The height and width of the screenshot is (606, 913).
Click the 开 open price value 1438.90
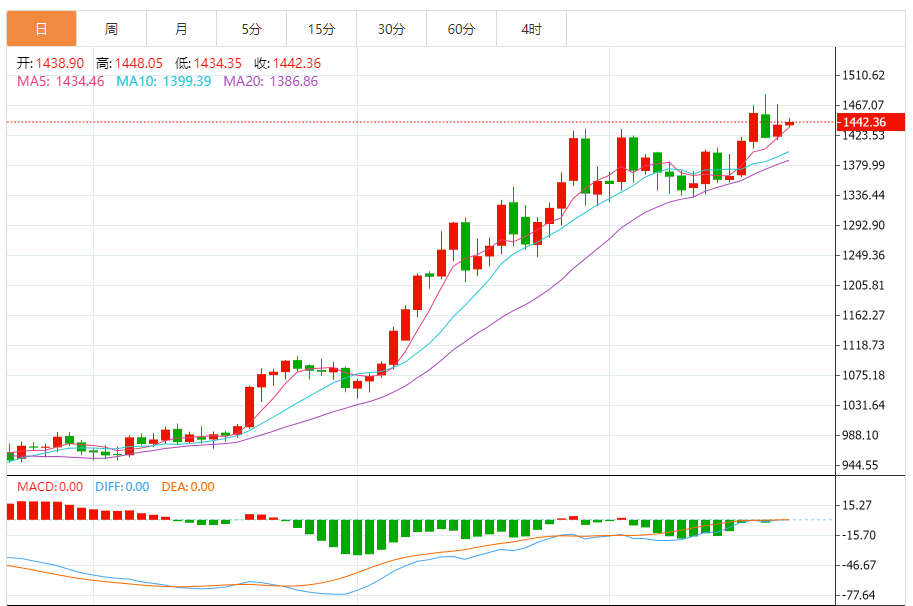[60, 62]
